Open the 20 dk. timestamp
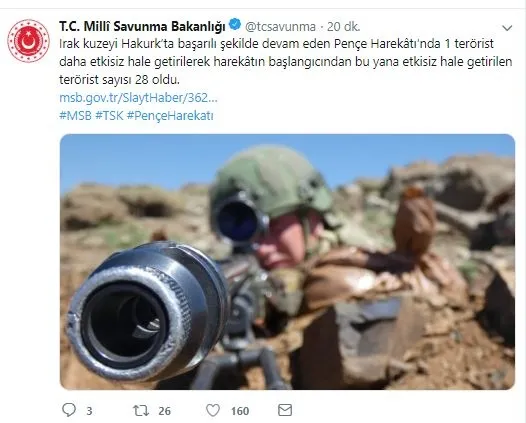The image size is (526, 423). tap(344, 27)
